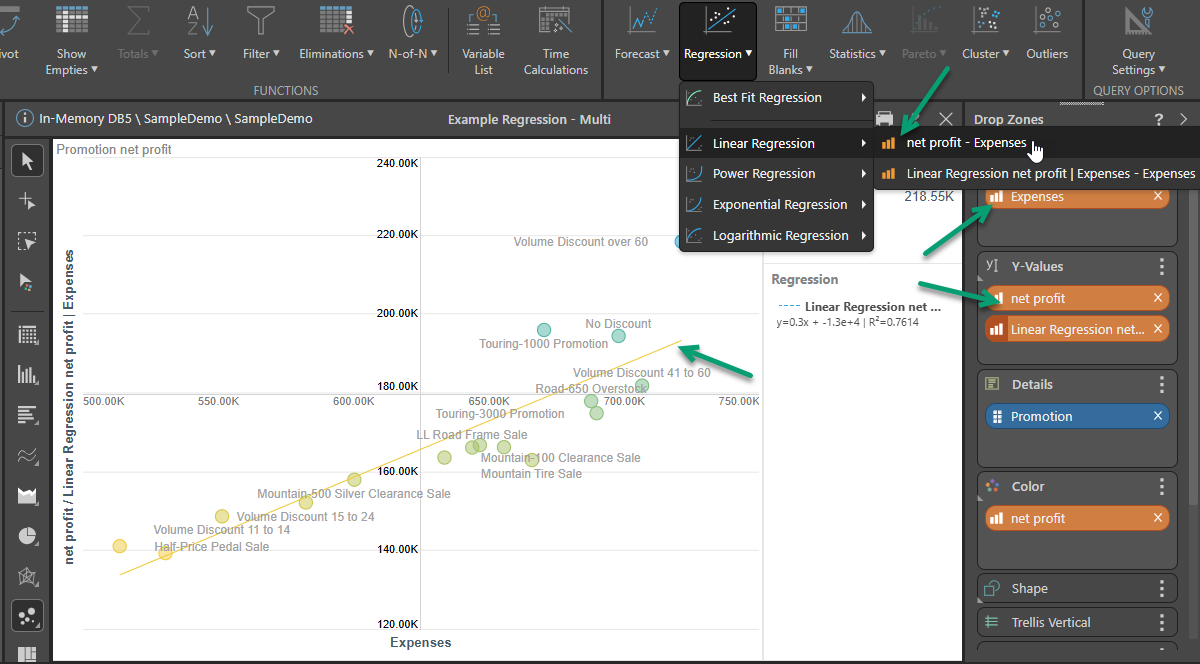The image size is (1200, 664).
Task: Remove net profit from Color zone
Action: (1158, 518)
